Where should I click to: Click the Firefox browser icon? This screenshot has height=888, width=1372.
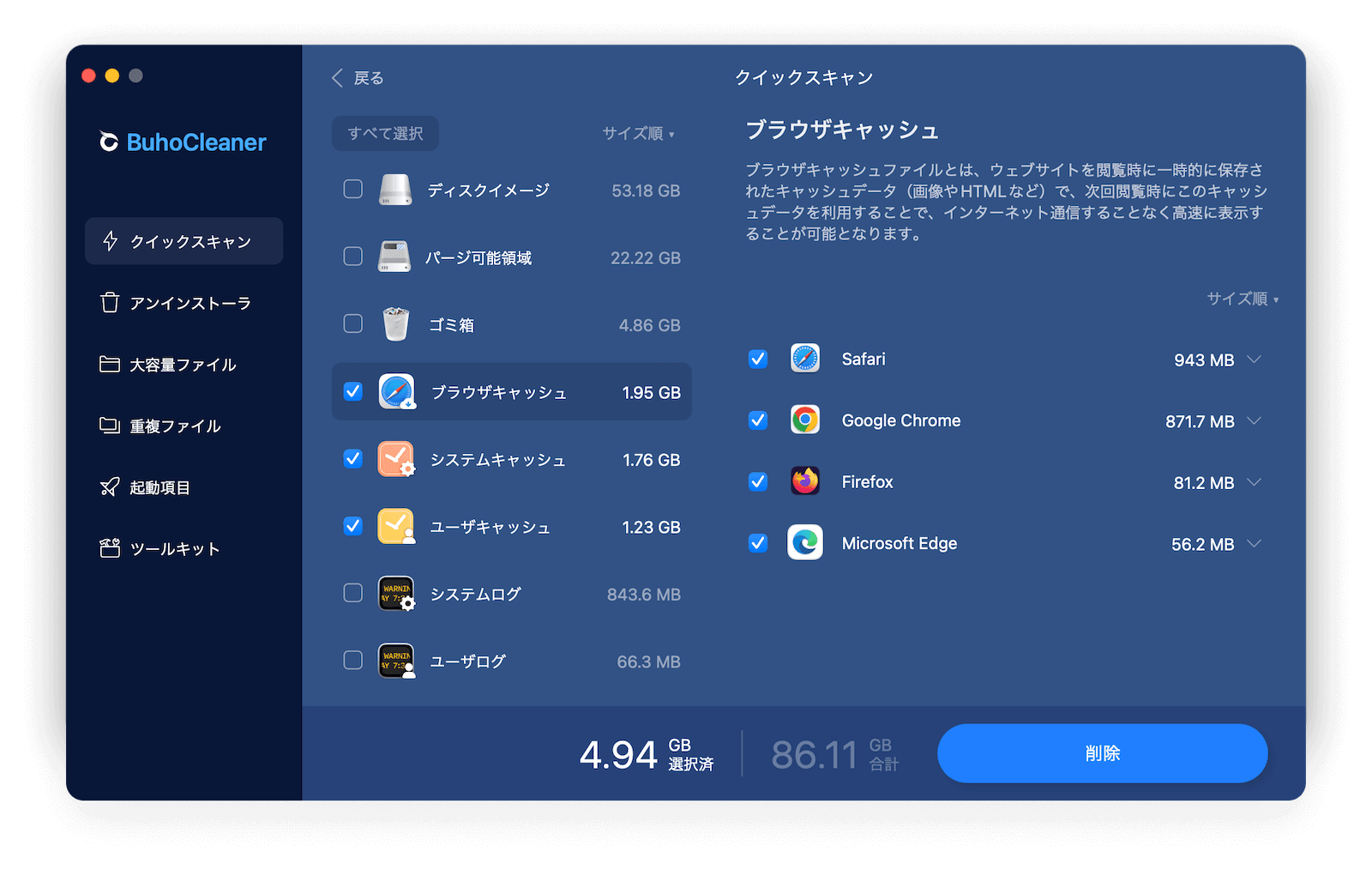point(805,480)
